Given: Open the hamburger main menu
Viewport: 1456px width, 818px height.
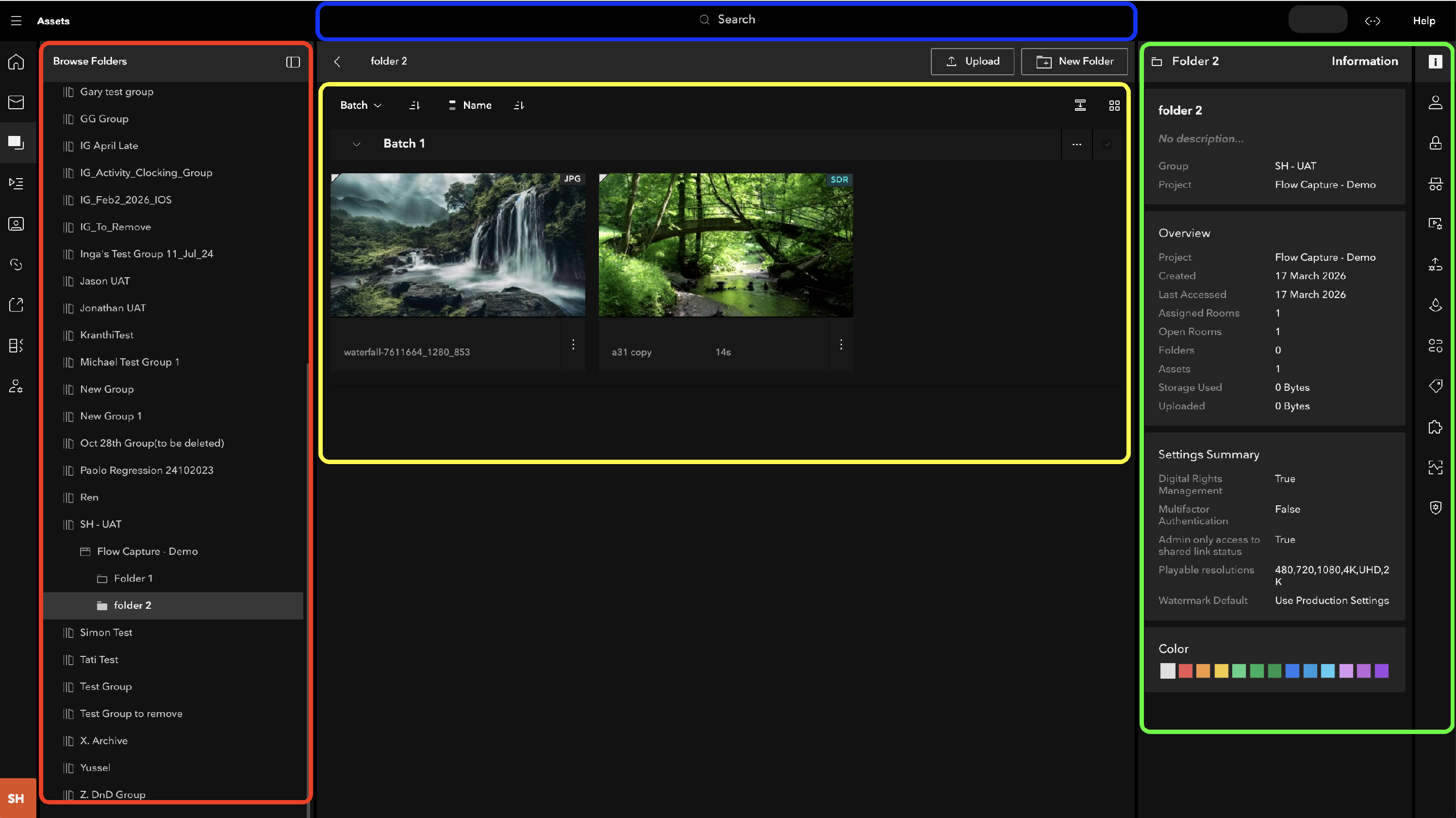Looking at the screenshot, I should coord(16,21).
